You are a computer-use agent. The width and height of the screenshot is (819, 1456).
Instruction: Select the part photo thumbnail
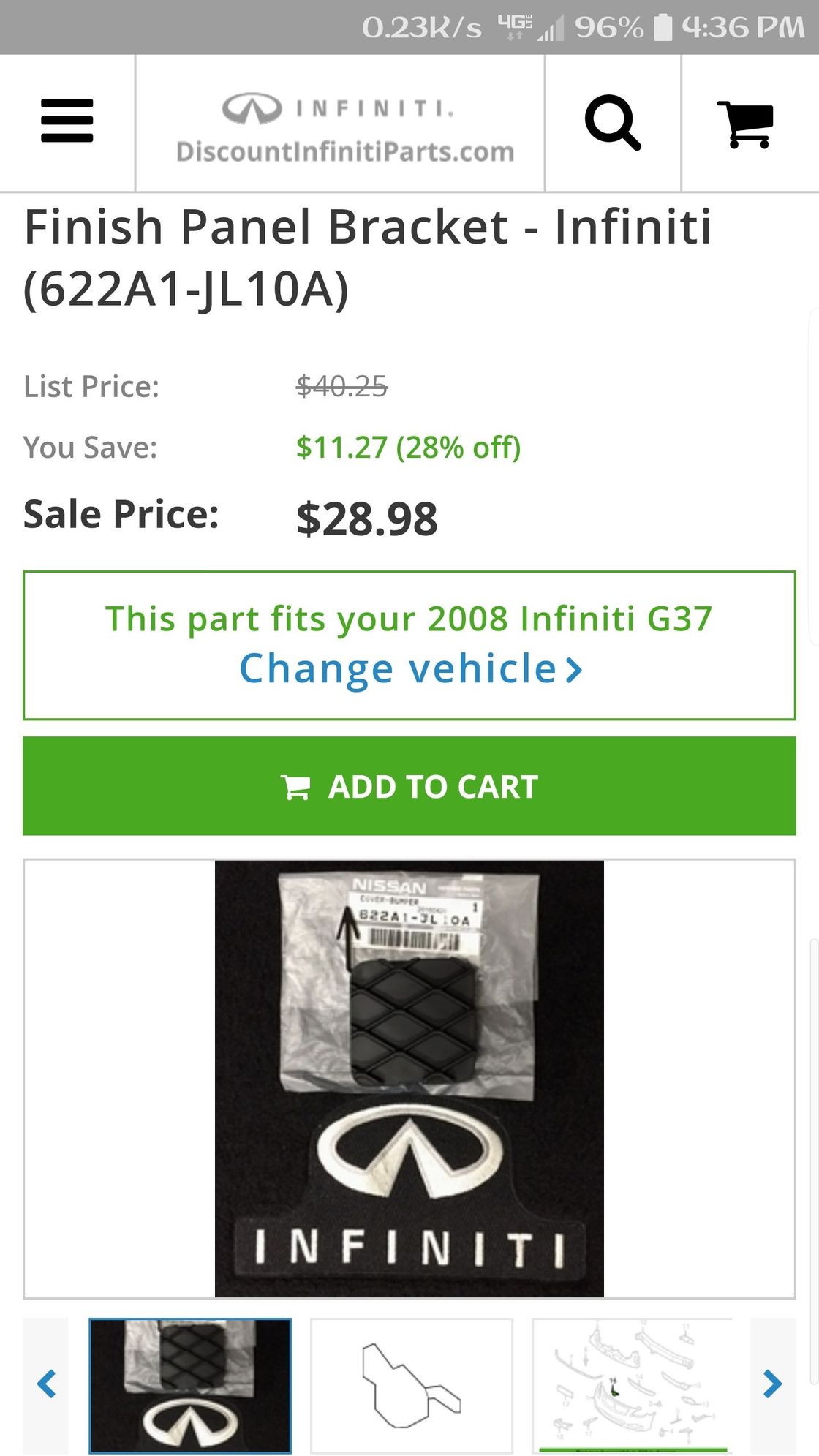pyautogui.click(x=190, y=1385)
